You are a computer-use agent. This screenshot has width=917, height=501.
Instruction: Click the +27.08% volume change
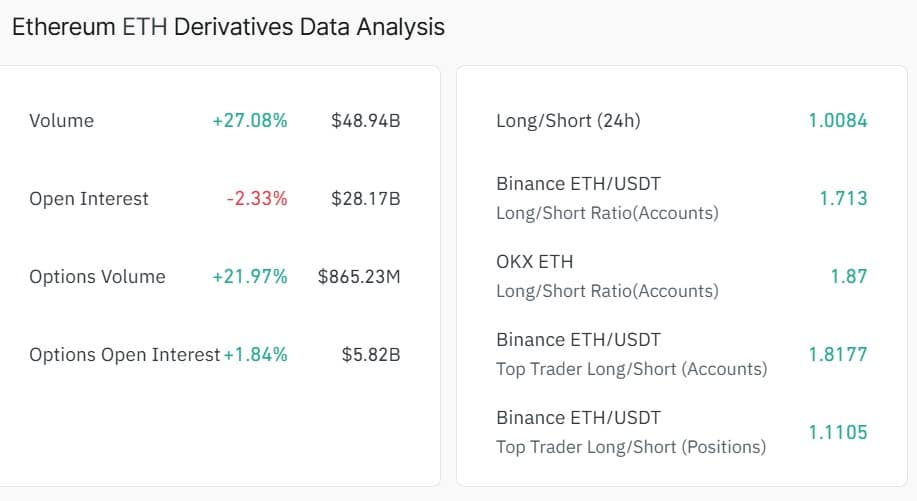coord(249,121)
